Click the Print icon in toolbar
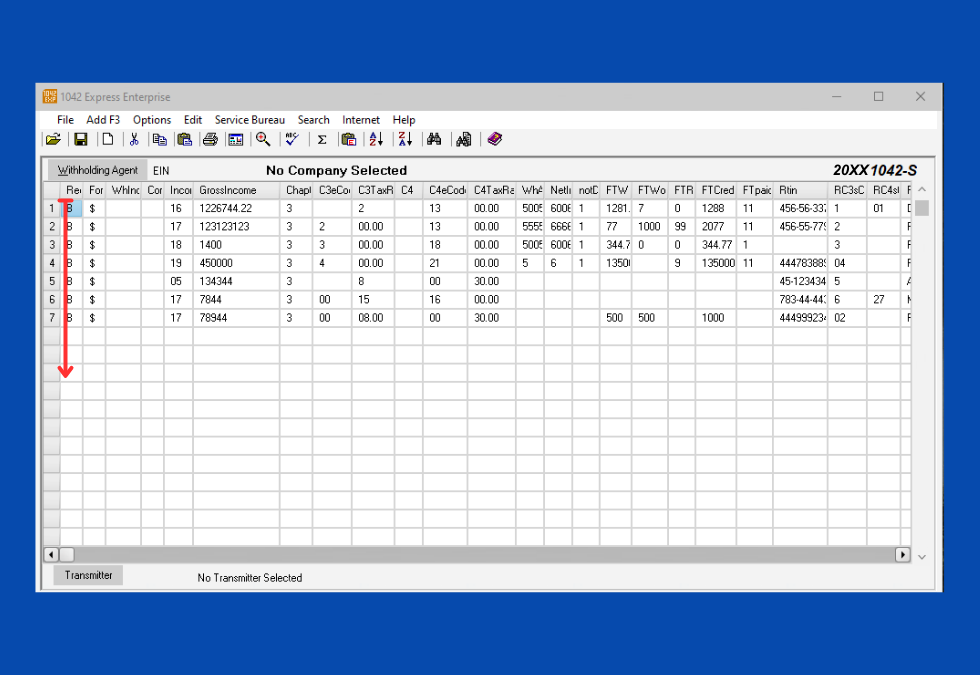This screenshot has height=675, width=980. (x=210, y=140)
